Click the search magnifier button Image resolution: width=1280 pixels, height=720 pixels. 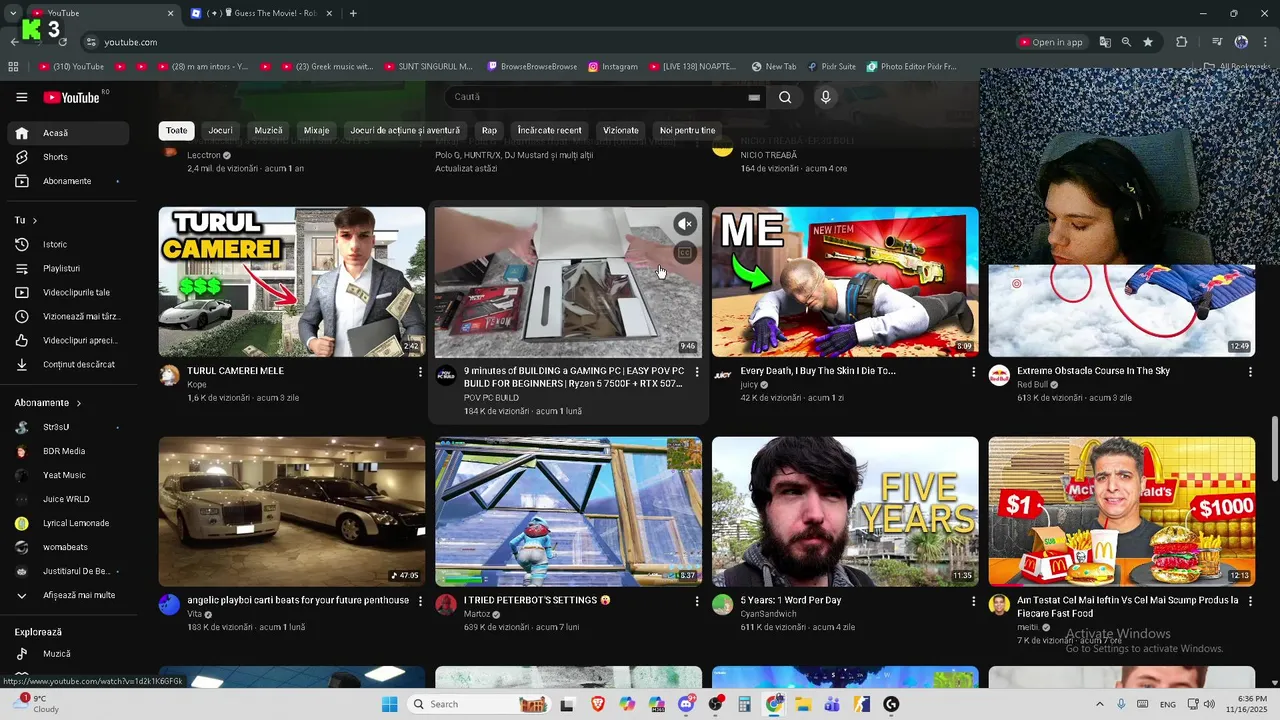pos(785,97)
